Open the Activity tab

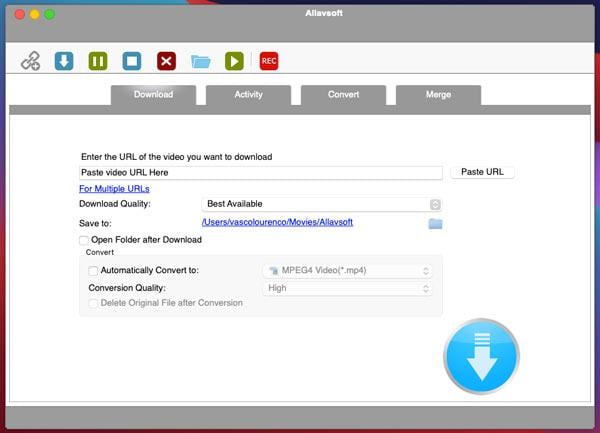coord(248,95)
